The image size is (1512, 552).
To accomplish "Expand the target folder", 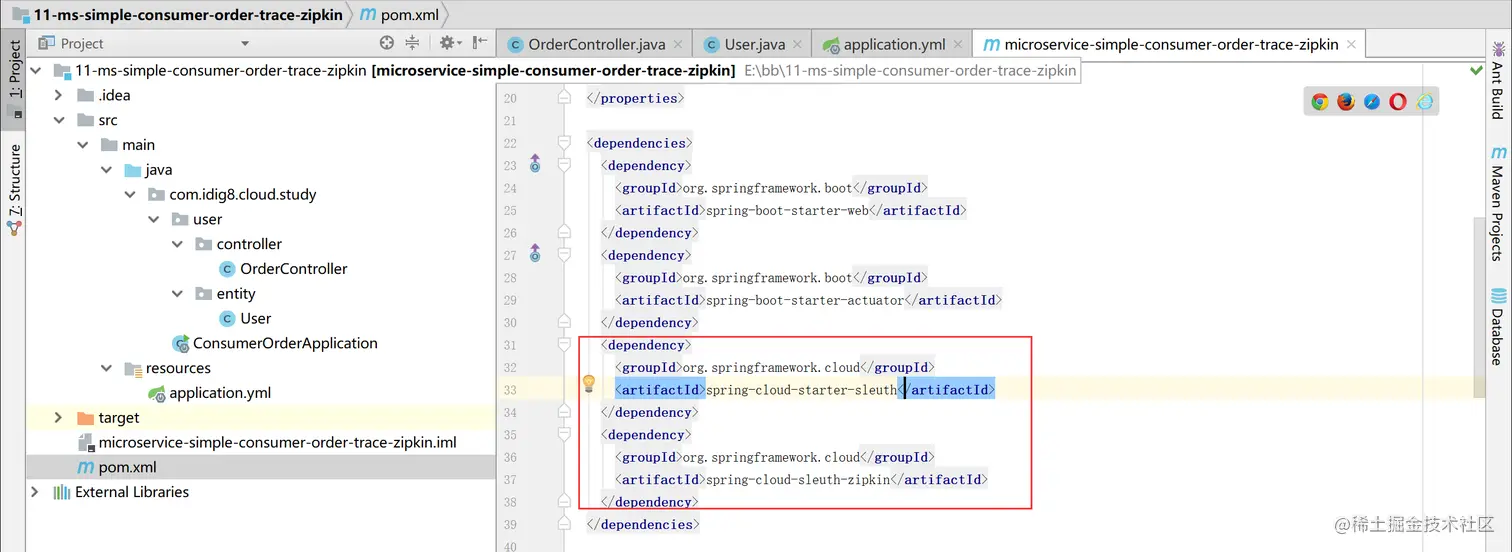I will (x=59, y=418).
